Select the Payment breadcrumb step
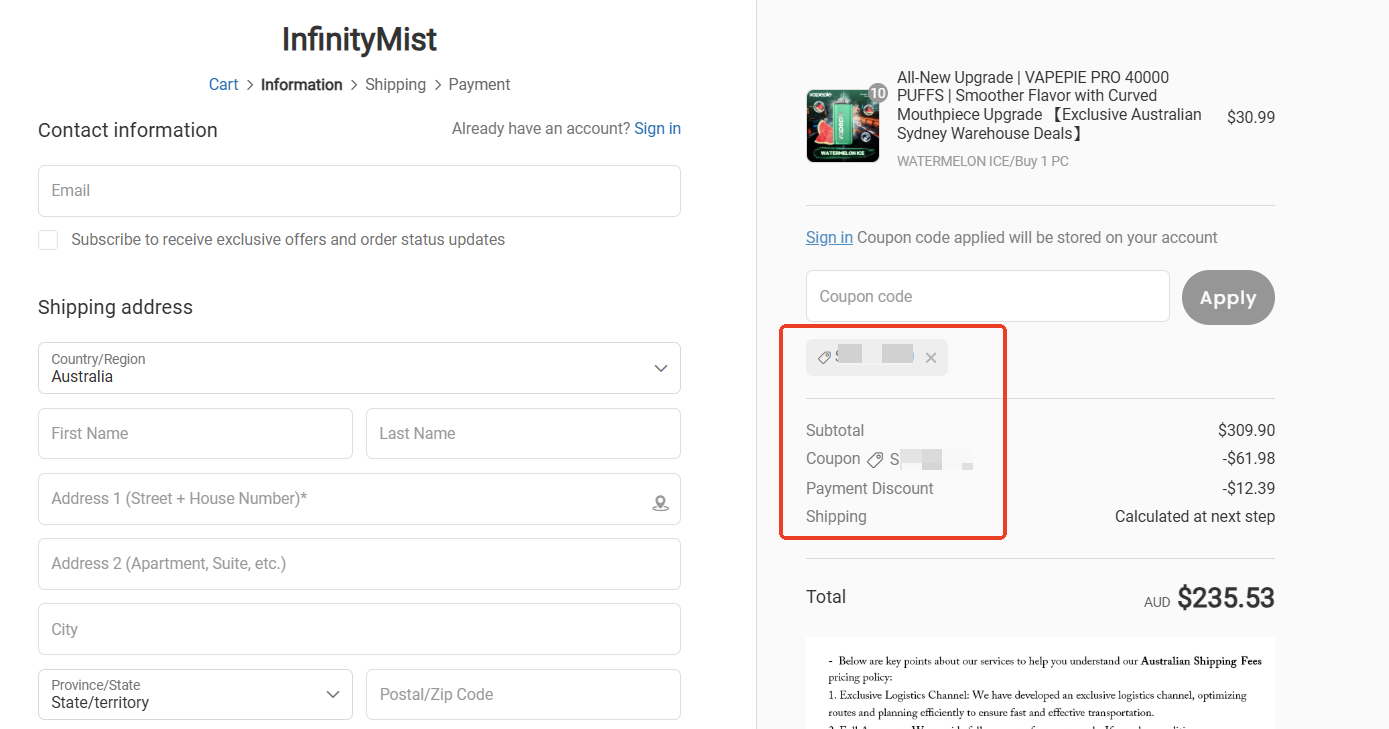1389x729 pixels. click(479, 85)
